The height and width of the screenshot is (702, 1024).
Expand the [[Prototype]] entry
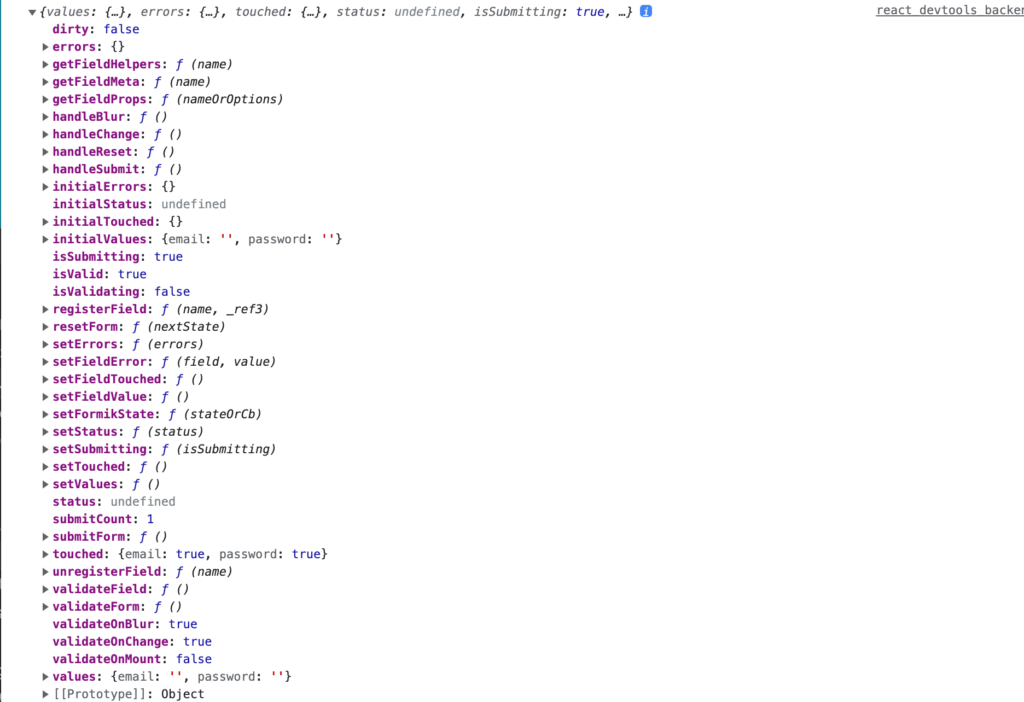45,693
